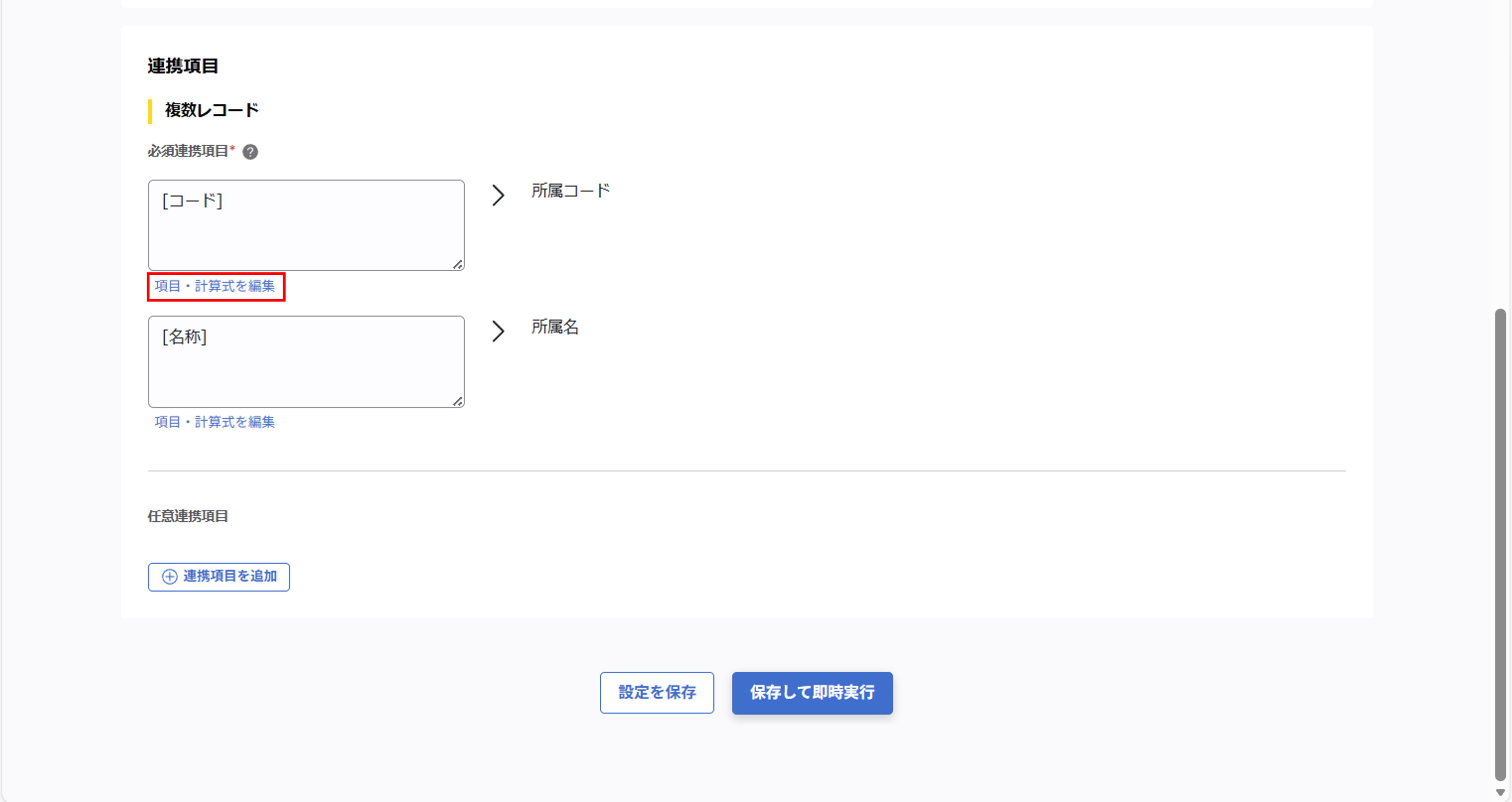Click the 所属コード target label
Image resolution: width=1512 pixels, height=802 pixels.
pos(570,191)
